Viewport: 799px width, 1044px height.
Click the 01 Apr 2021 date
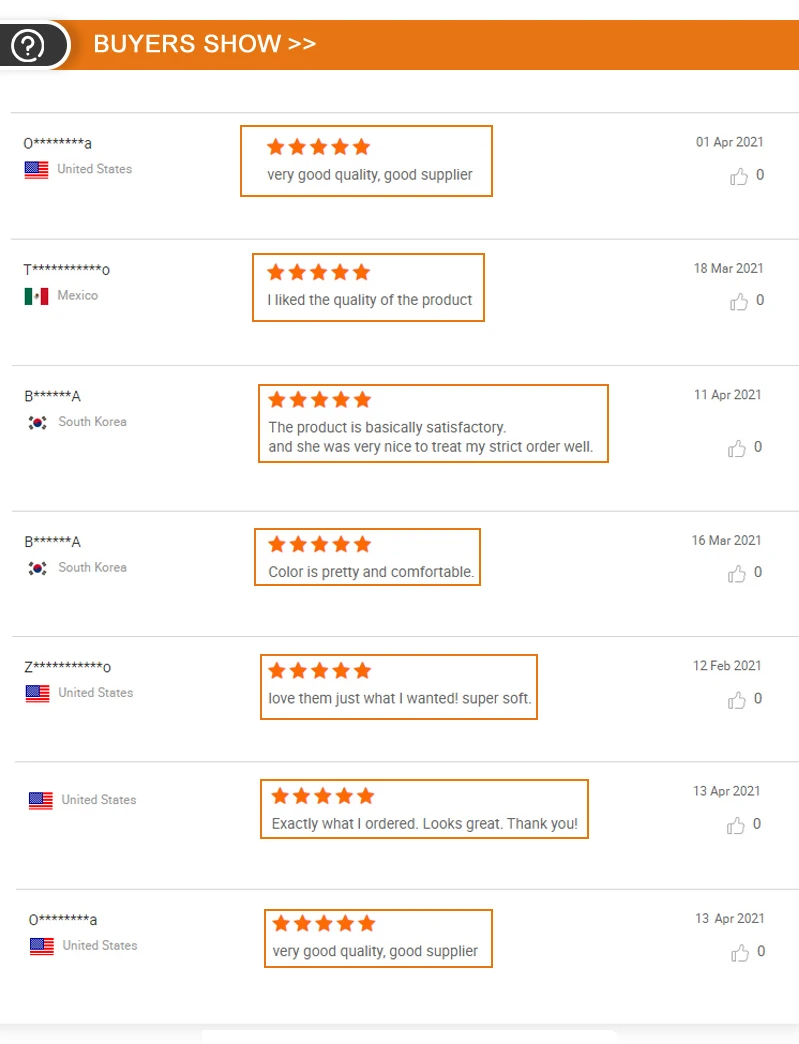pos(729,142)
